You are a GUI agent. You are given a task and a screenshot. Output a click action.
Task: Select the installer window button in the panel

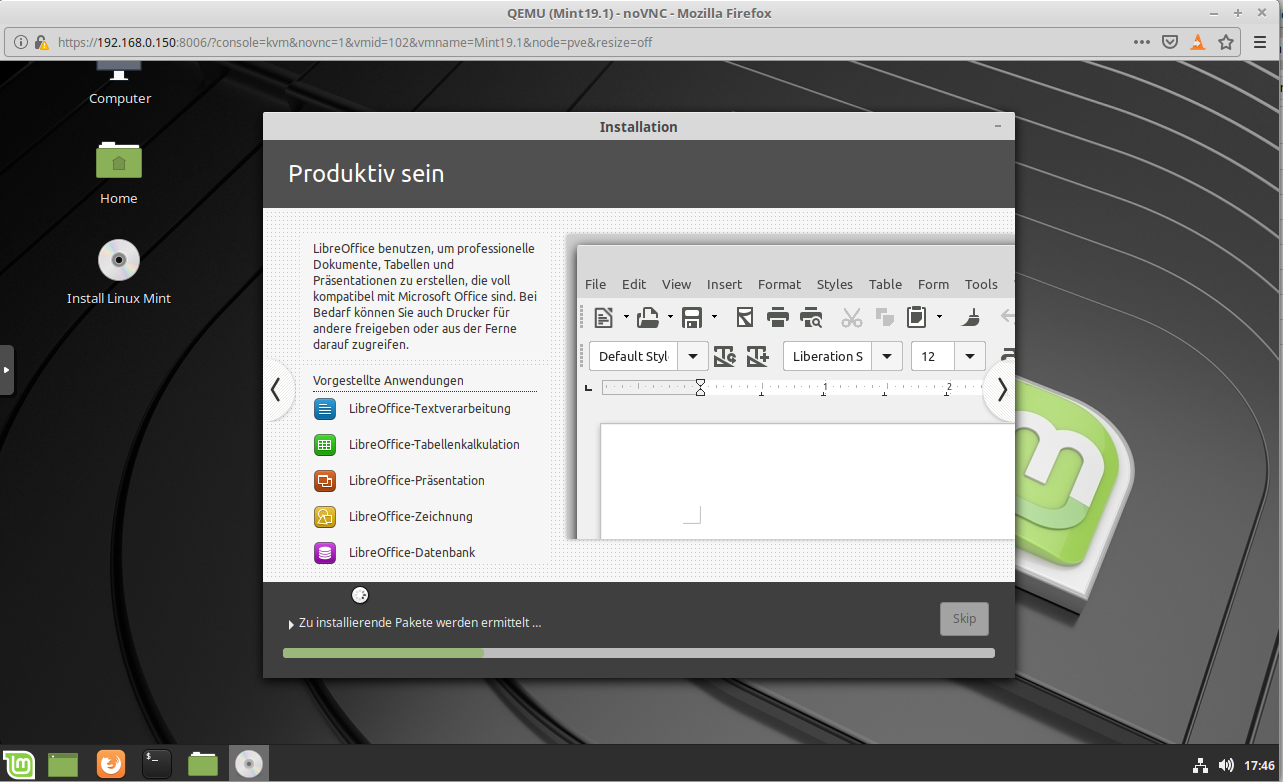tap(249, 764)
